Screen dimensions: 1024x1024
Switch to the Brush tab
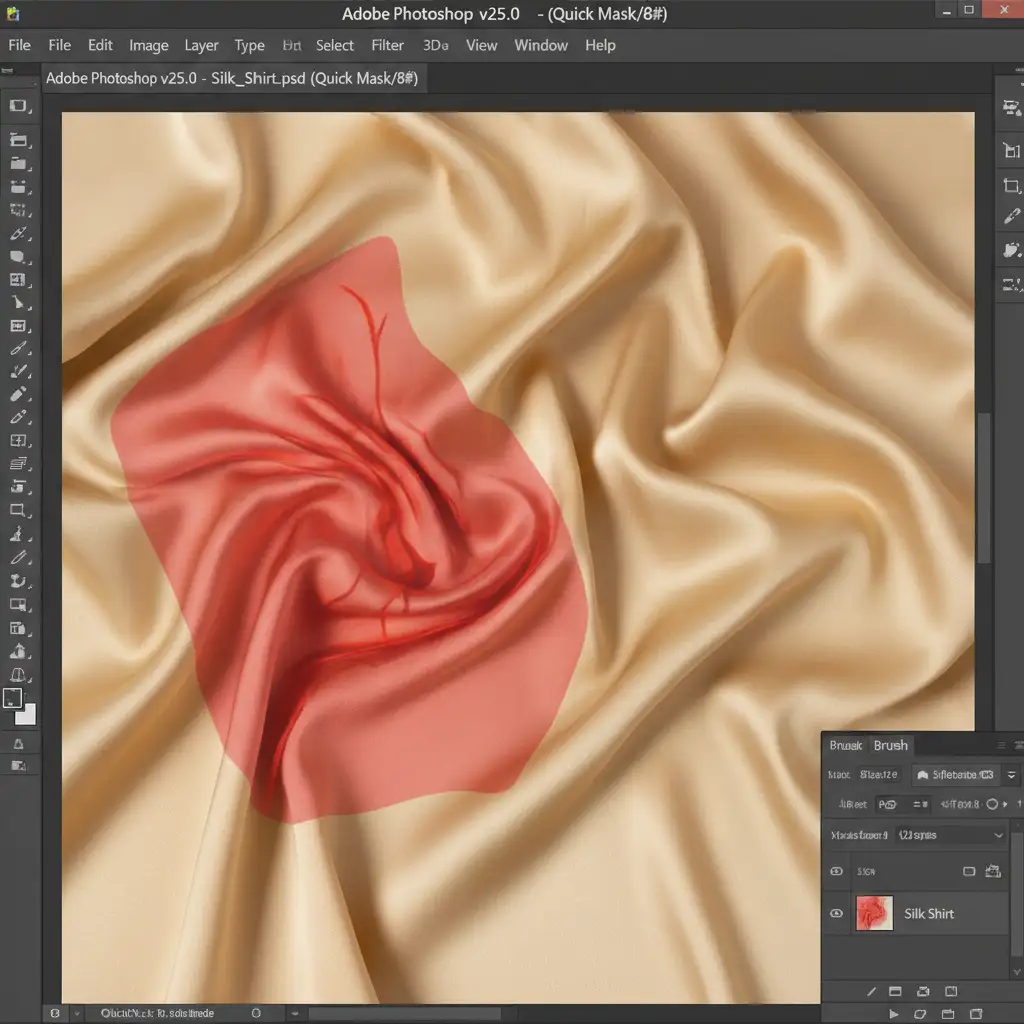890,746
